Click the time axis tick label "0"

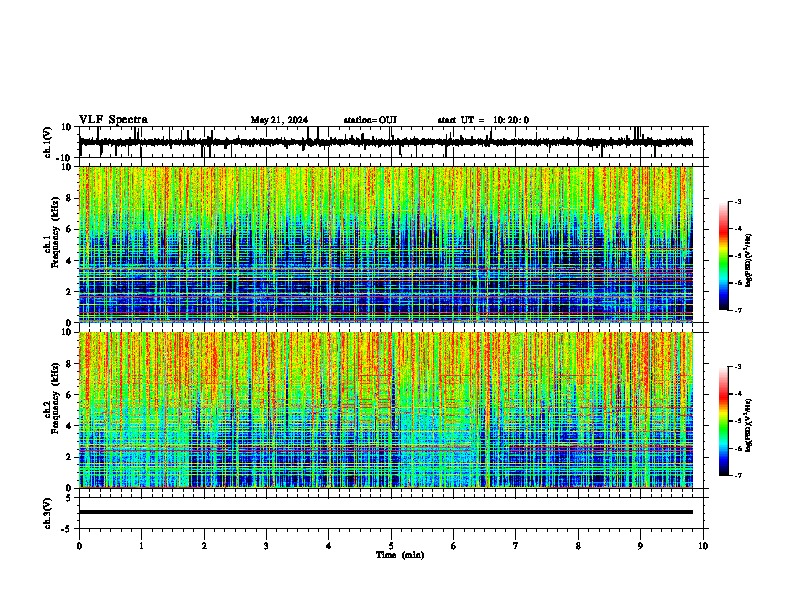point(79,546)
